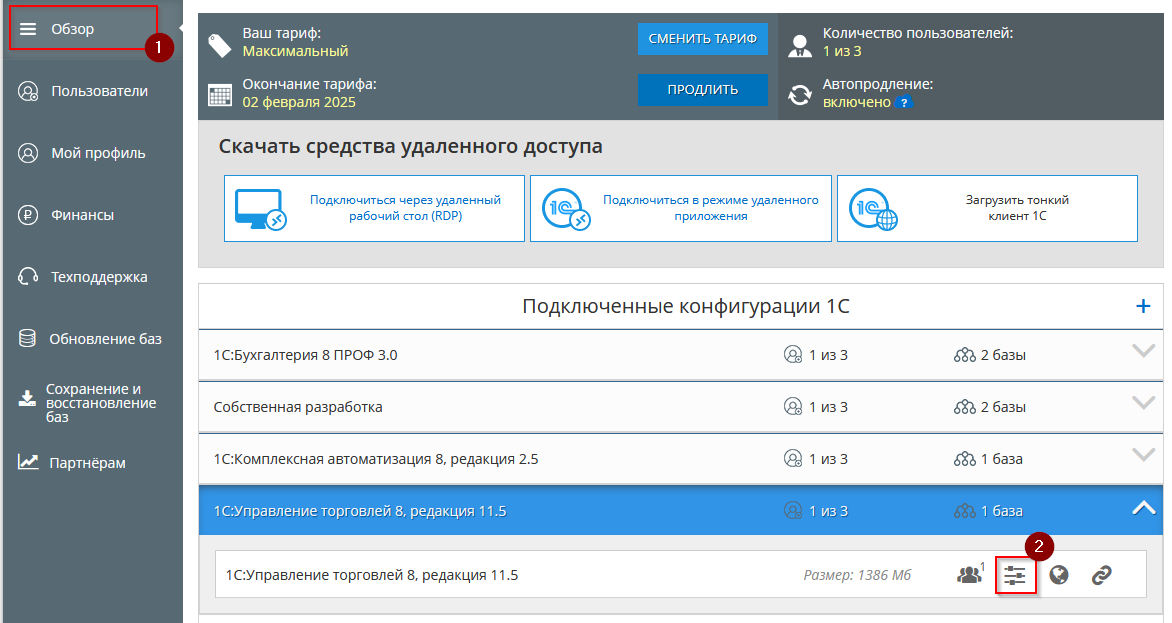
Task: Click the refresh arrows icon beside Автопродление
Action: [x=800, y=95]
